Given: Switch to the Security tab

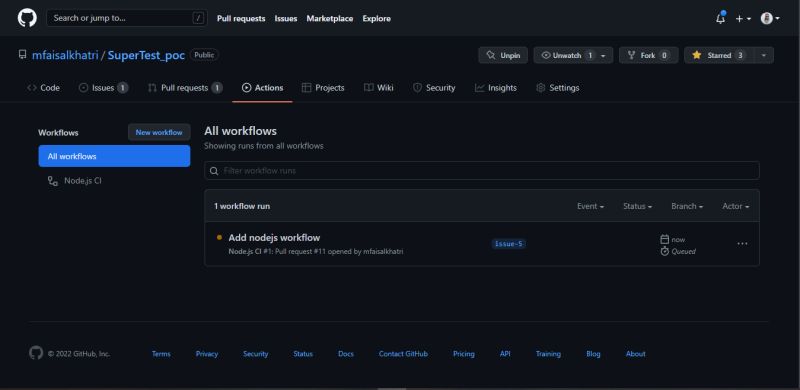Looking at the screenshot, I should pyautogui.click(x=434, y=88).
